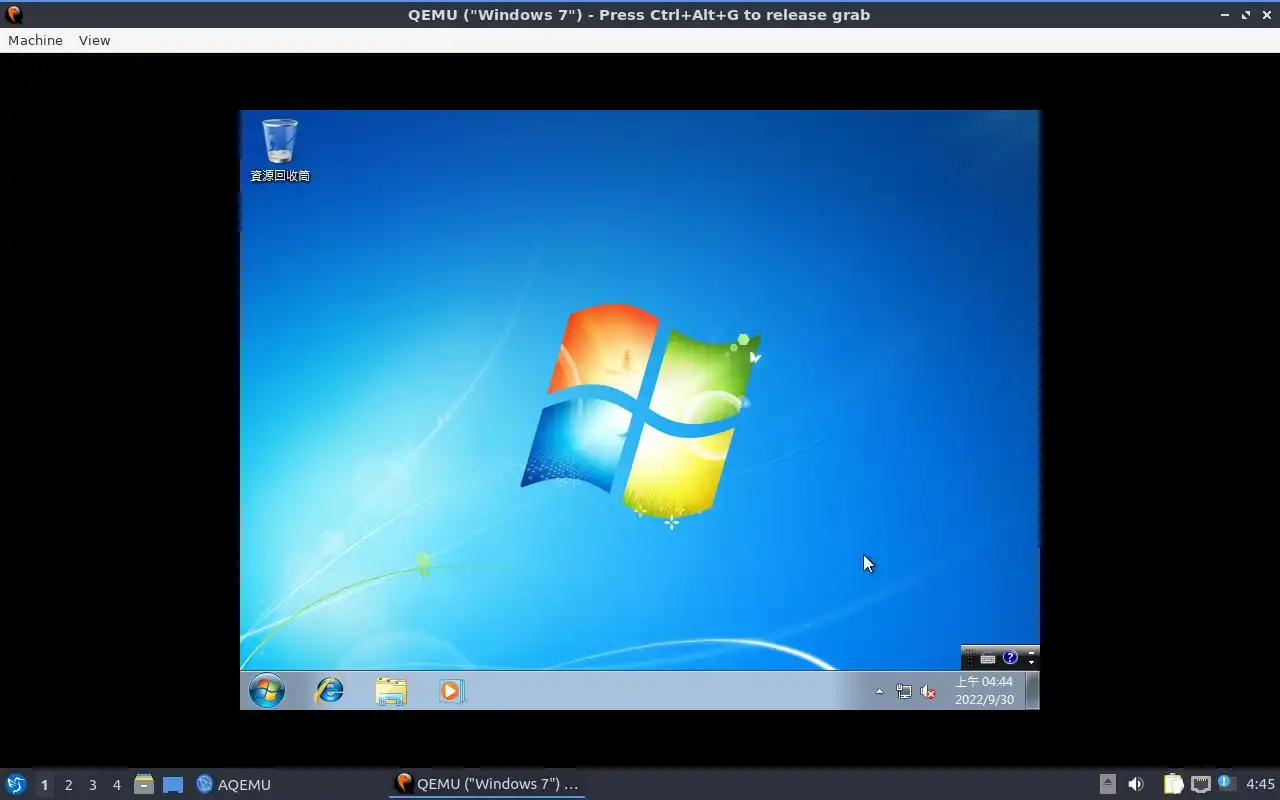Viewport: 1280px width, 800px height.
Task: Click the Show Desktop strip on Windows taskbar
Action: point(1033,690)
